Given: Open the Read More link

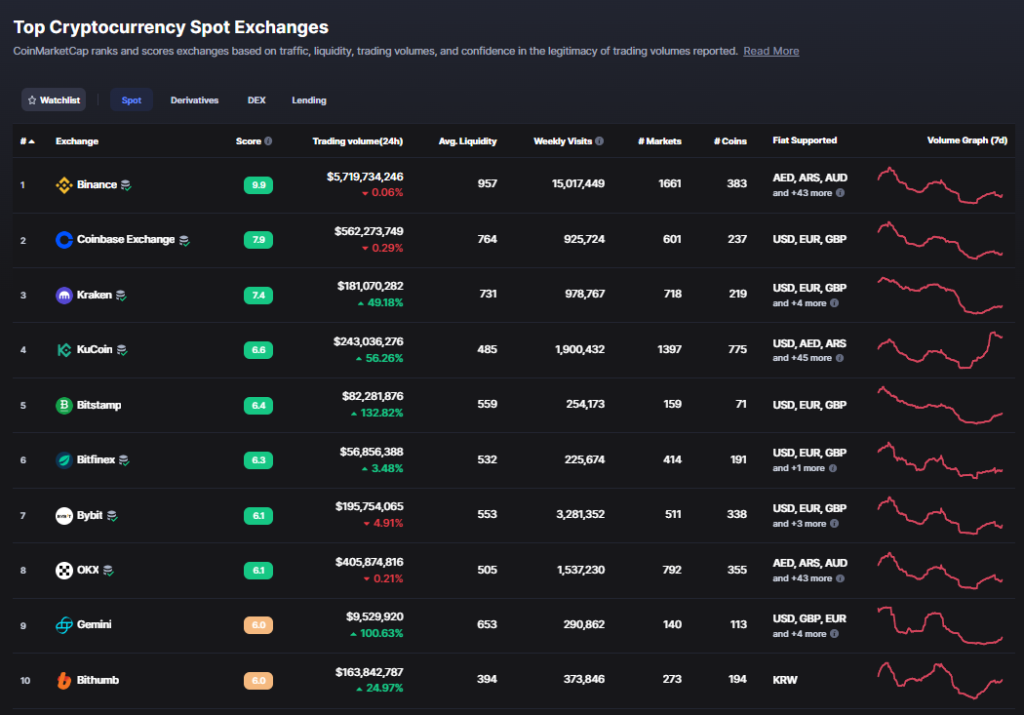Looking at the screenshot, I should [771, 51].
